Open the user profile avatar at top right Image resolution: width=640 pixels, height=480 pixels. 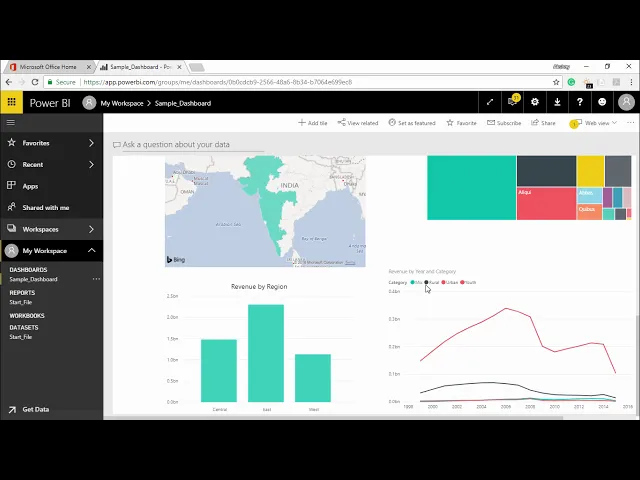click(626, 102)
